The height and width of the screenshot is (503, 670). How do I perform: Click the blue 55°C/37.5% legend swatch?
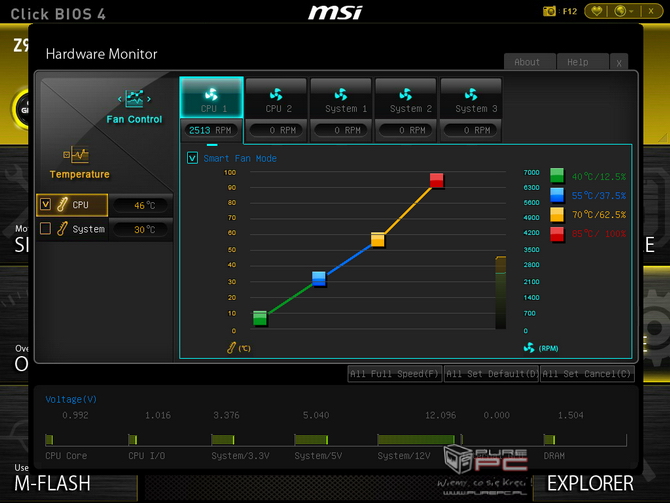point(557,195)
